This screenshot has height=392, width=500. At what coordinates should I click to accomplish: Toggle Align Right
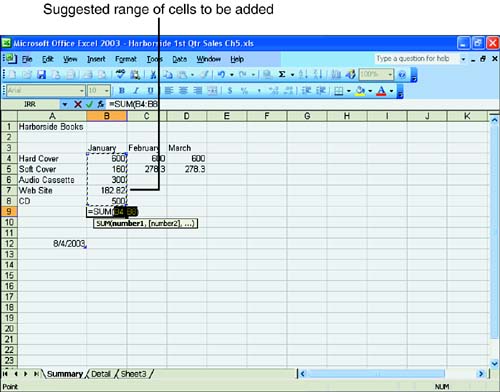[x=198, y=91]
